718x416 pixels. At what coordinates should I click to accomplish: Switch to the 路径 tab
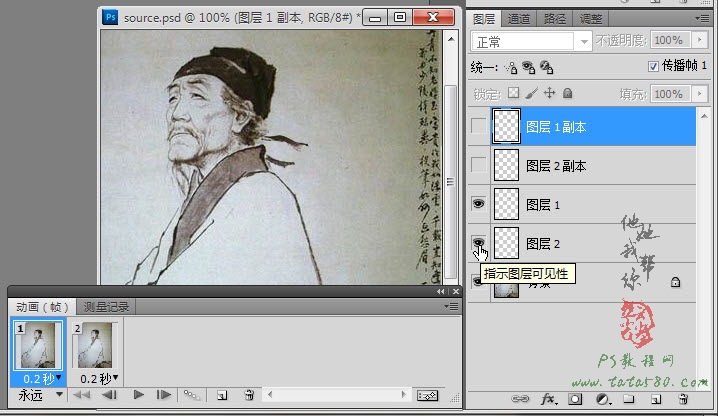click(x=555, y=19)
